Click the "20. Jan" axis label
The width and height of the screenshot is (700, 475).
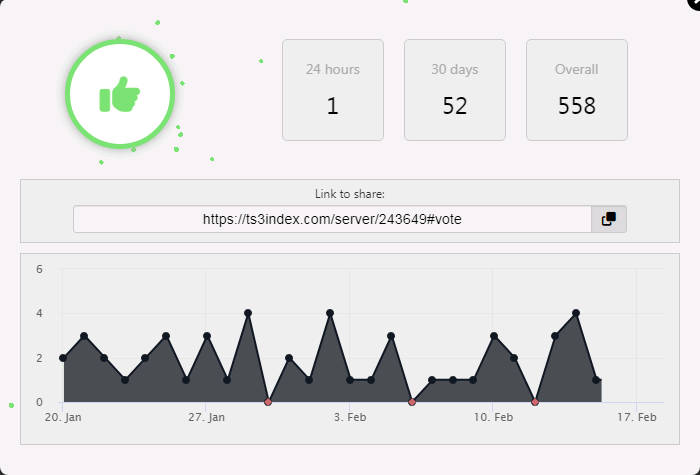[x=63, y=417]
